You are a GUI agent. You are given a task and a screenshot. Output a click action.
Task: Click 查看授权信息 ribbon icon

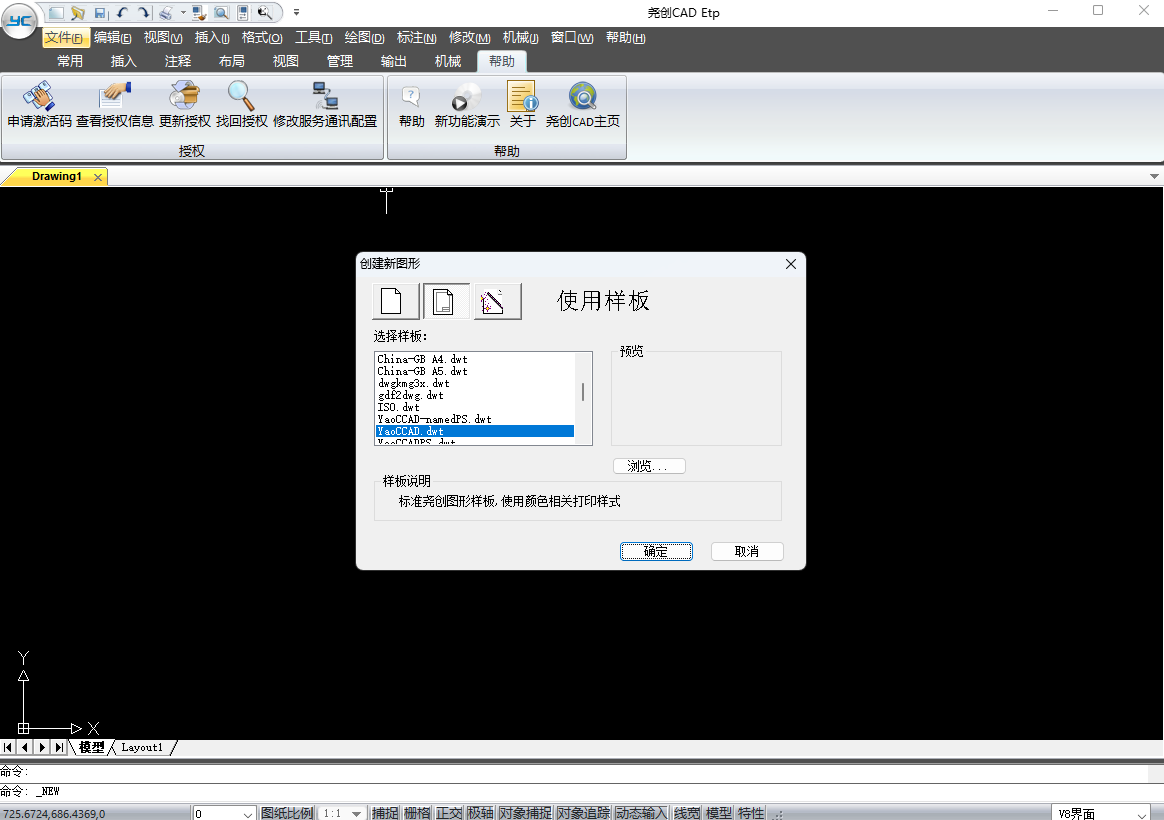point(114,105)
